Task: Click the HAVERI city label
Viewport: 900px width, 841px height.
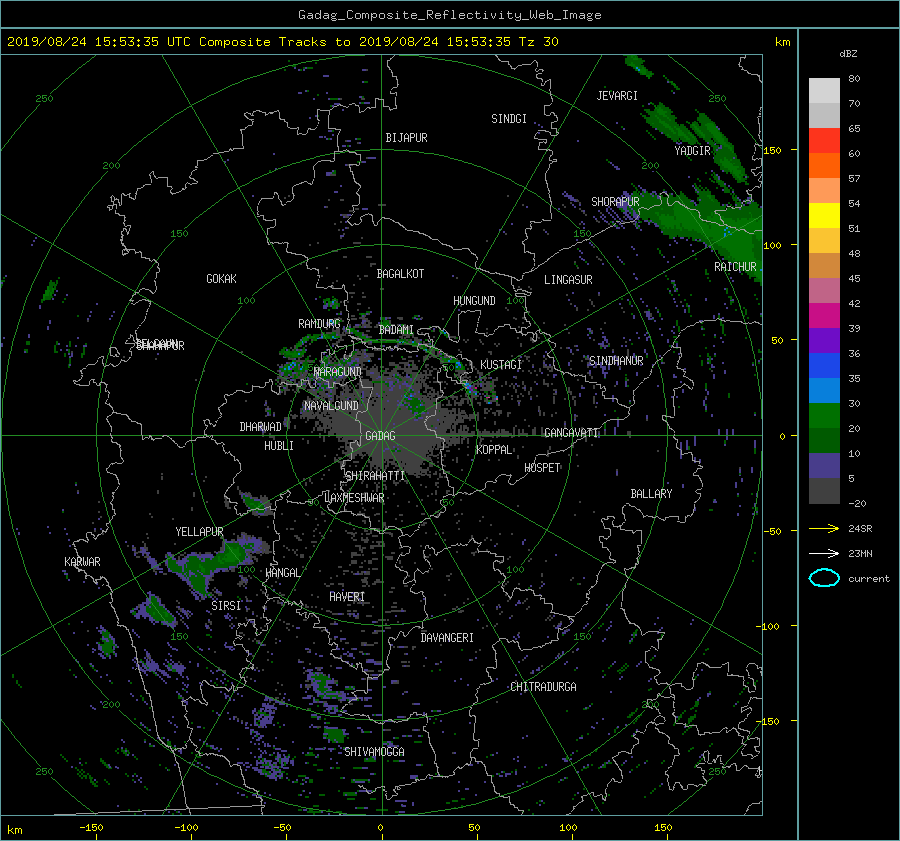Action: click(x=347, y=597)
